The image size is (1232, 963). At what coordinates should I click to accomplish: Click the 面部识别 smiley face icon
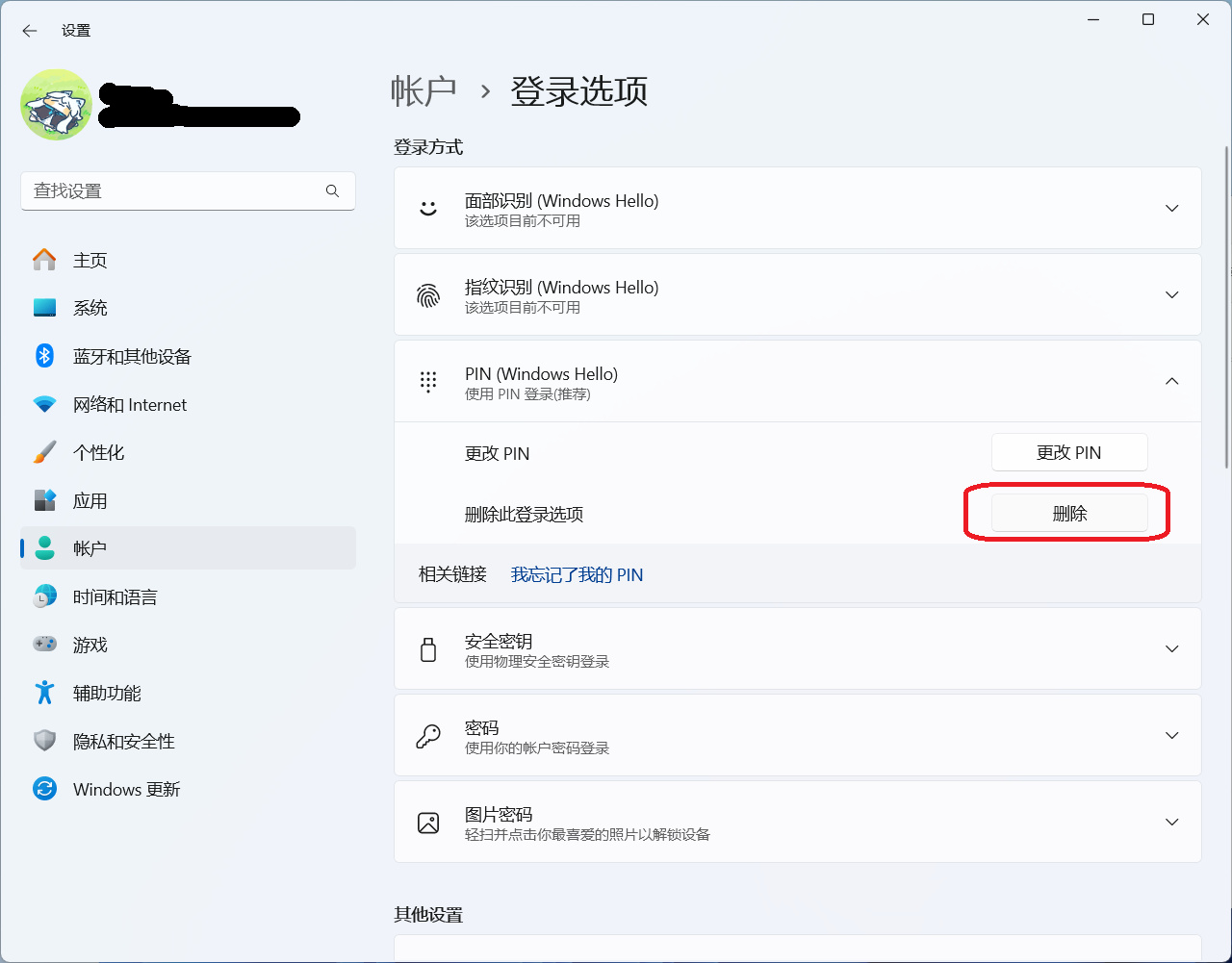coord(428,208)
